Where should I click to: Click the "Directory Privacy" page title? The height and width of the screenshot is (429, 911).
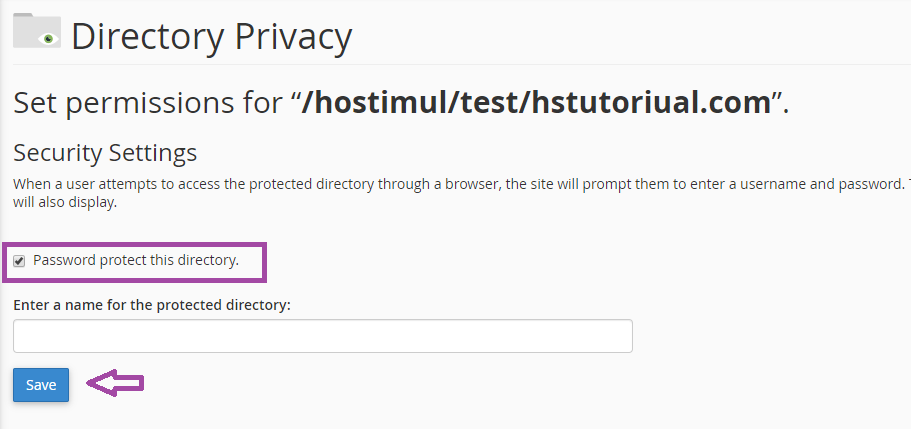coord(211,37)
